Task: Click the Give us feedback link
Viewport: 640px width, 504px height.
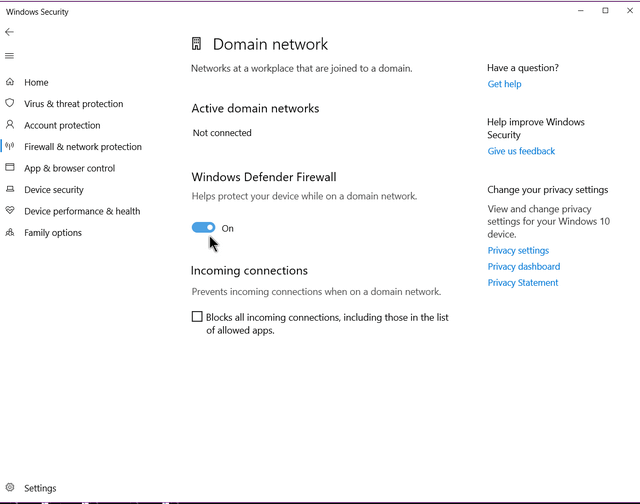Action: click(x=521, y=151)
